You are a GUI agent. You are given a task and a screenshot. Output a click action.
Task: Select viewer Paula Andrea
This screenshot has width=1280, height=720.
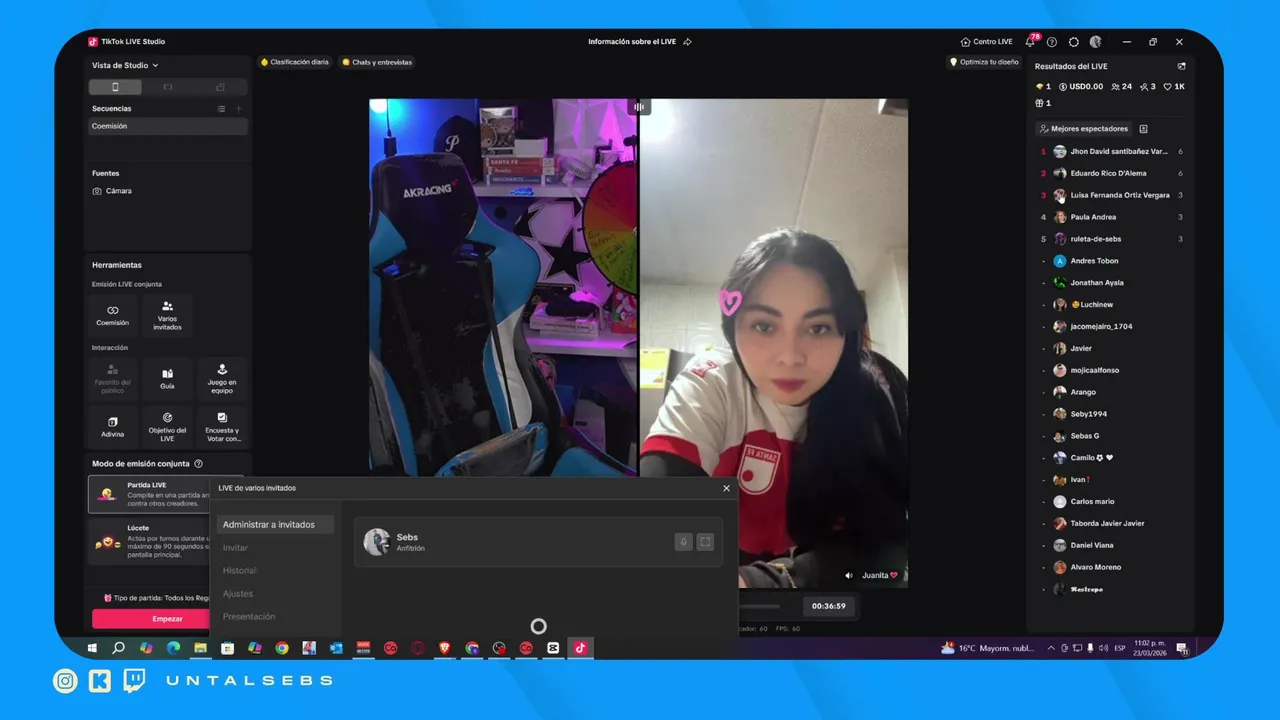[1112, 217]
